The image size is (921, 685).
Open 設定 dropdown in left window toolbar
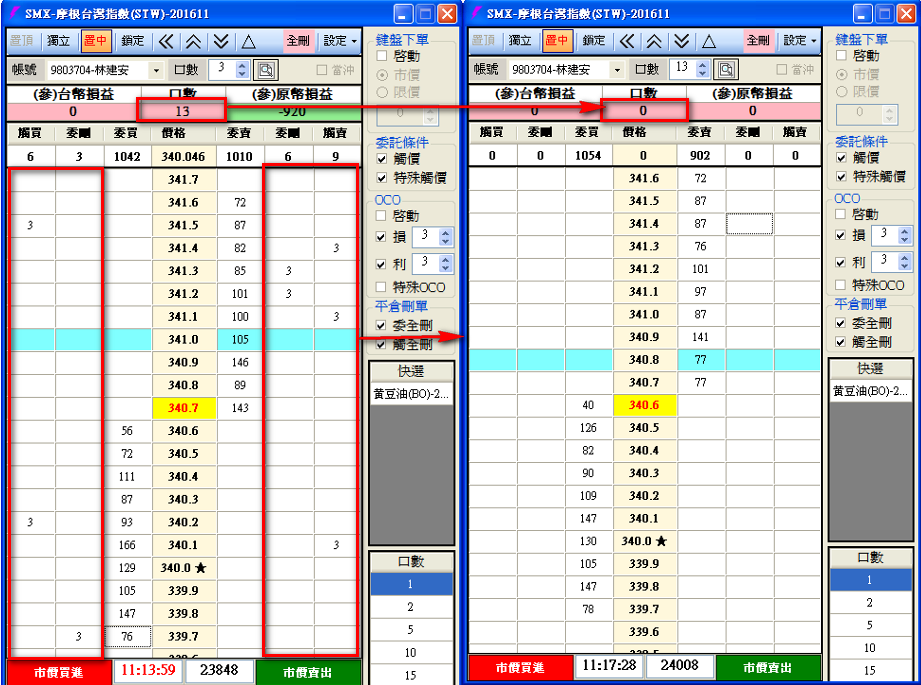click(x=340, y=41)
